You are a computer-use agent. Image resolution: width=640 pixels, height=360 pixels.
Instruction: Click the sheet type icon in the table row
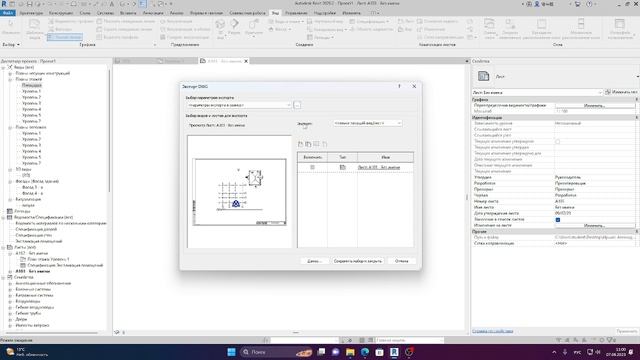342,167
